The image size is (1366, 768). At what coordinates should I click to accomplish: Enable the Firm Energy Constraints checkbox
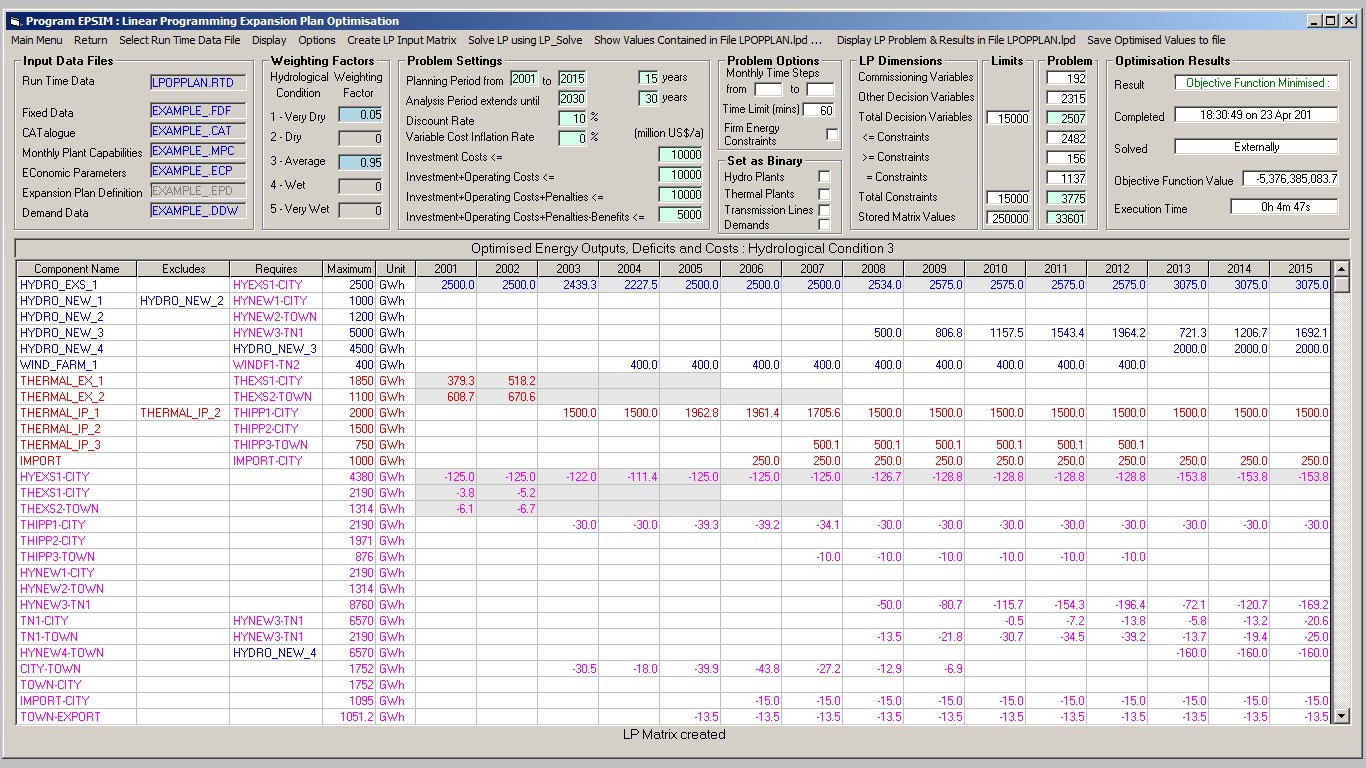click(832, 134)
